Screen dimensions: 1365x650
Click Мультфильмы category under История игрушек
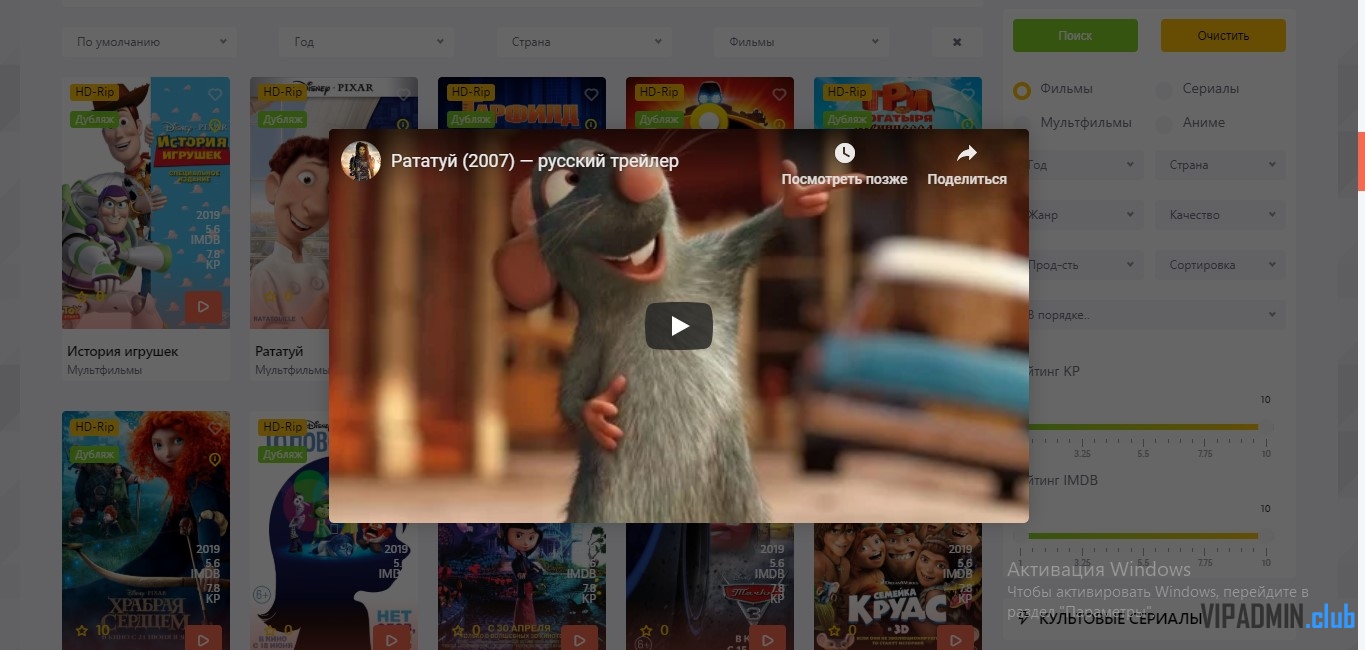click(104, 370)
